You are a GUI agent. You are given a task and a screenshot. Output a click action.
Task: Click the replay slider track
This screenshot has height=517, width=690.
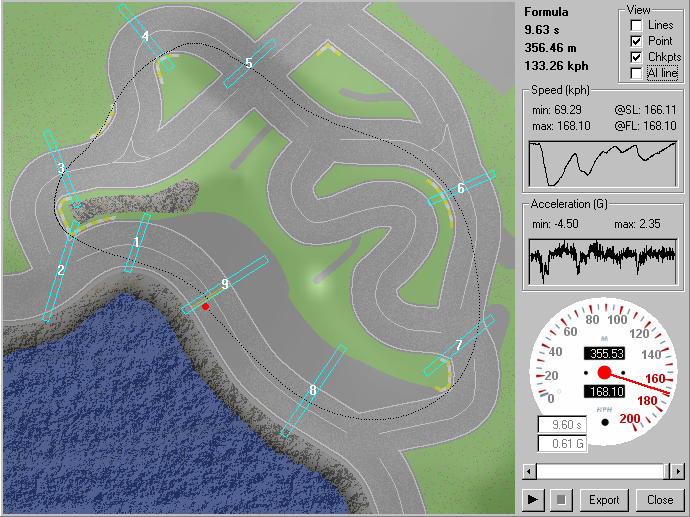click(x=600, y=472)
